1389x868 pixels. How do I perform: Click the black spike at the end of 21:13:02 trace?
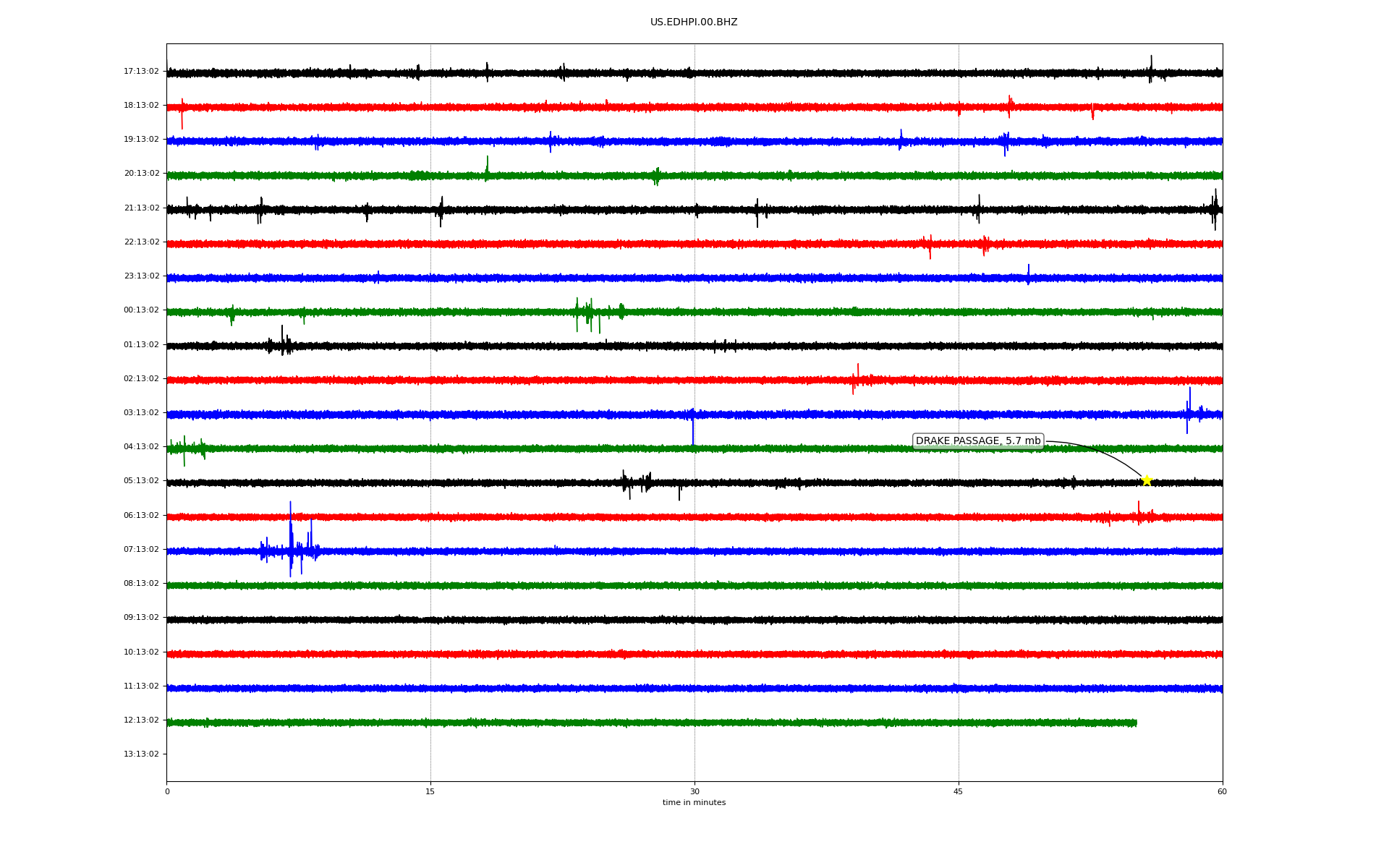point(1215,209)
